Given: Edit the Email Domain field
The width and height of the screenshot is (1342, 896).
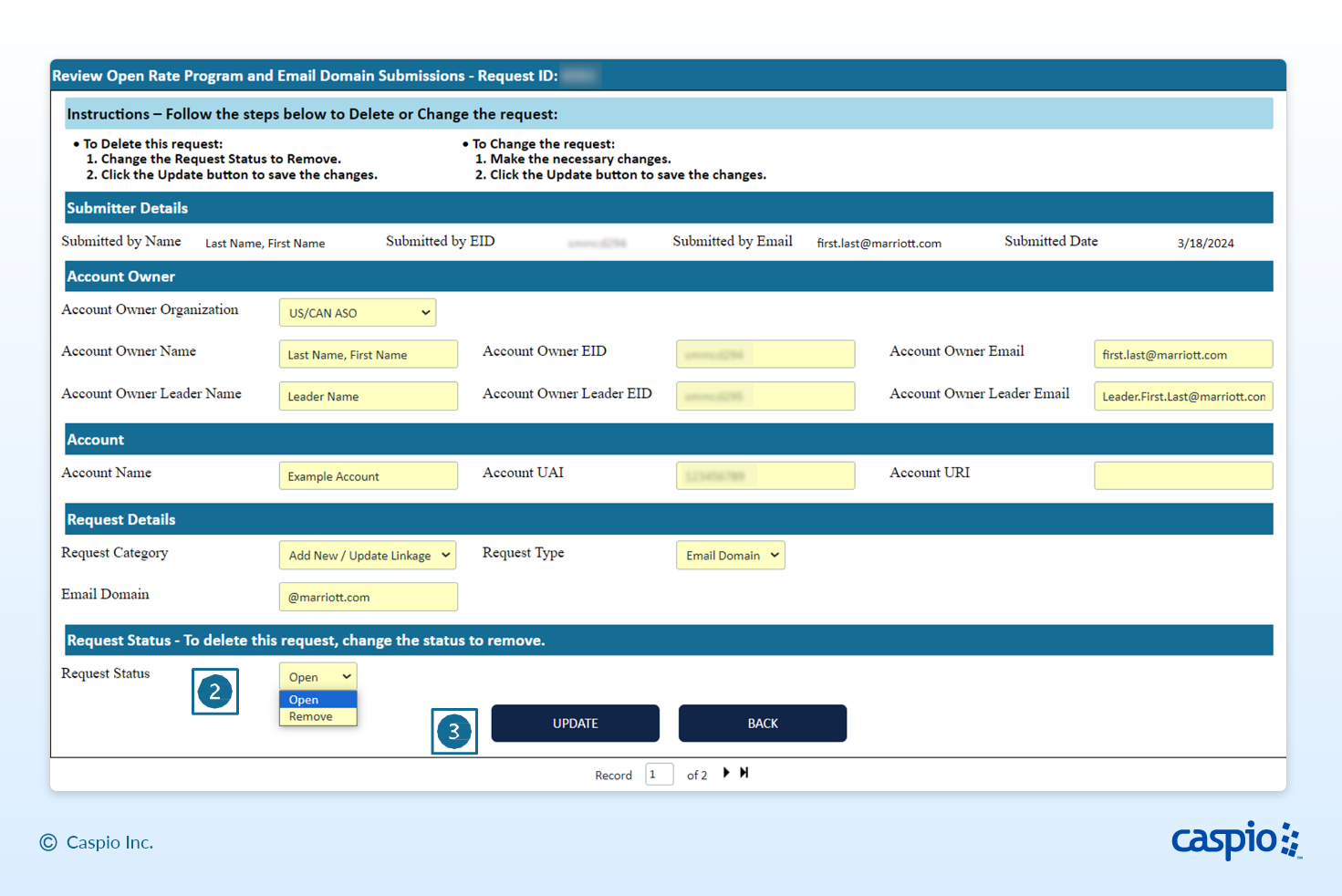Looking at the screenshot, I should click(x=368, y=598).
